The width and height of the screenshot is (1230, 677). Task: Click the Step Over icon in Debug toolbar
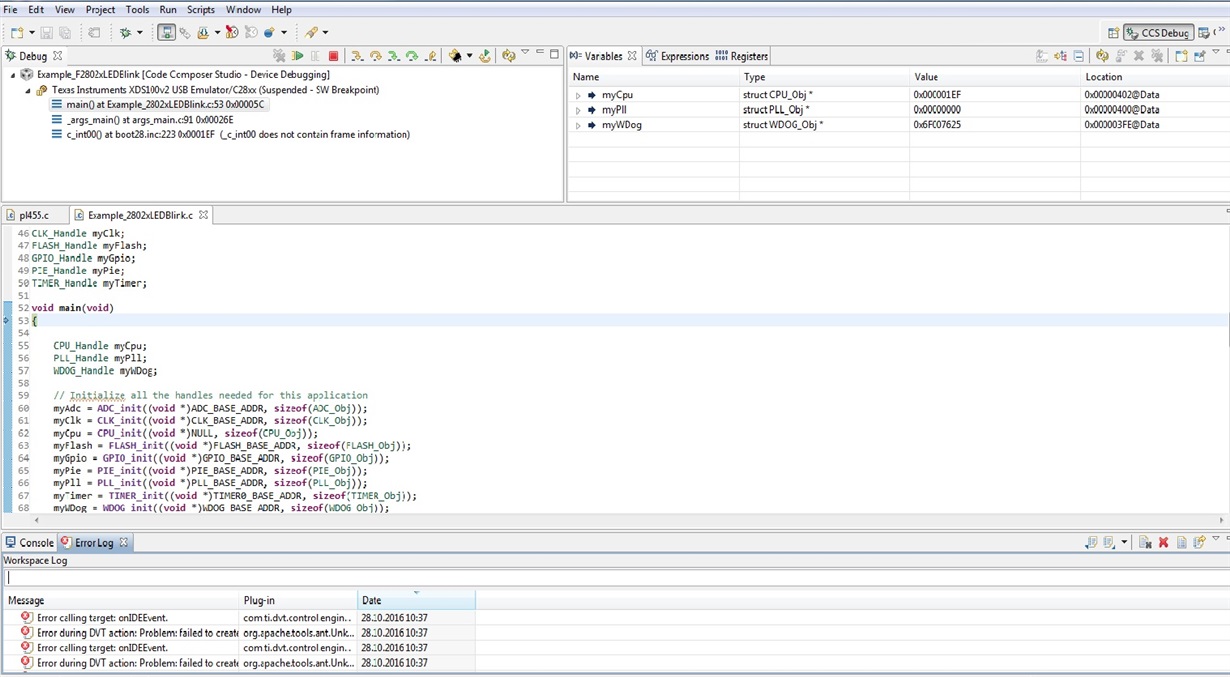[376, 55]
